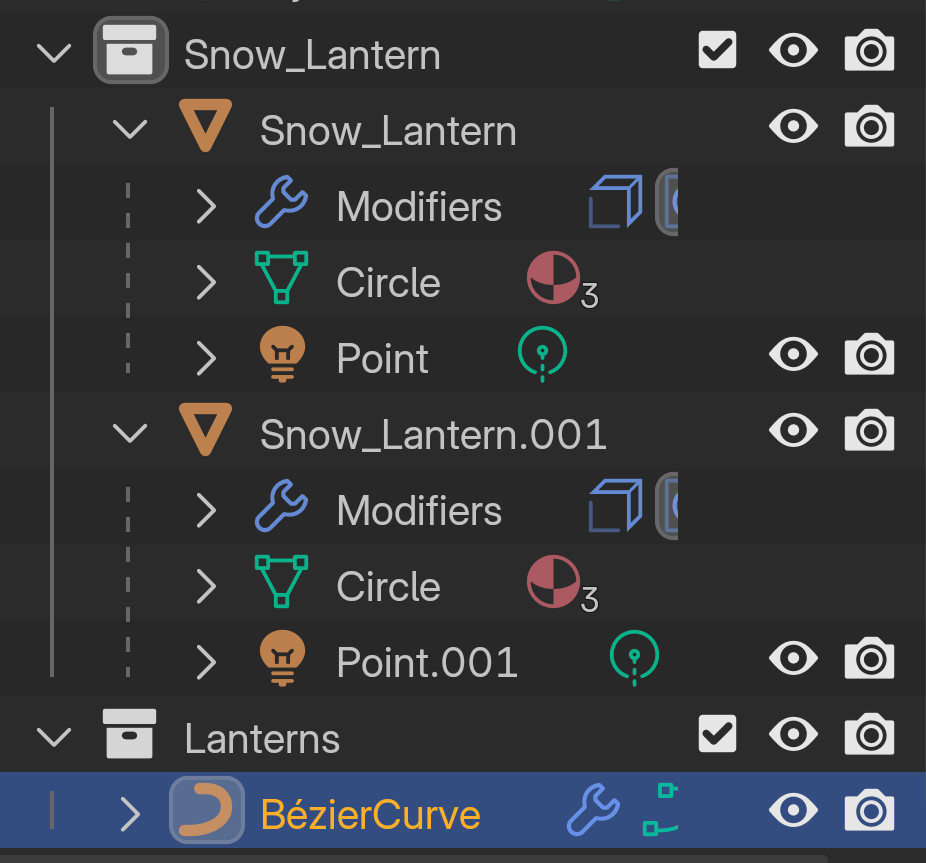Click the BézierCurve name label
The height and width of the screenshot is (863, 926).
[370, 814]
